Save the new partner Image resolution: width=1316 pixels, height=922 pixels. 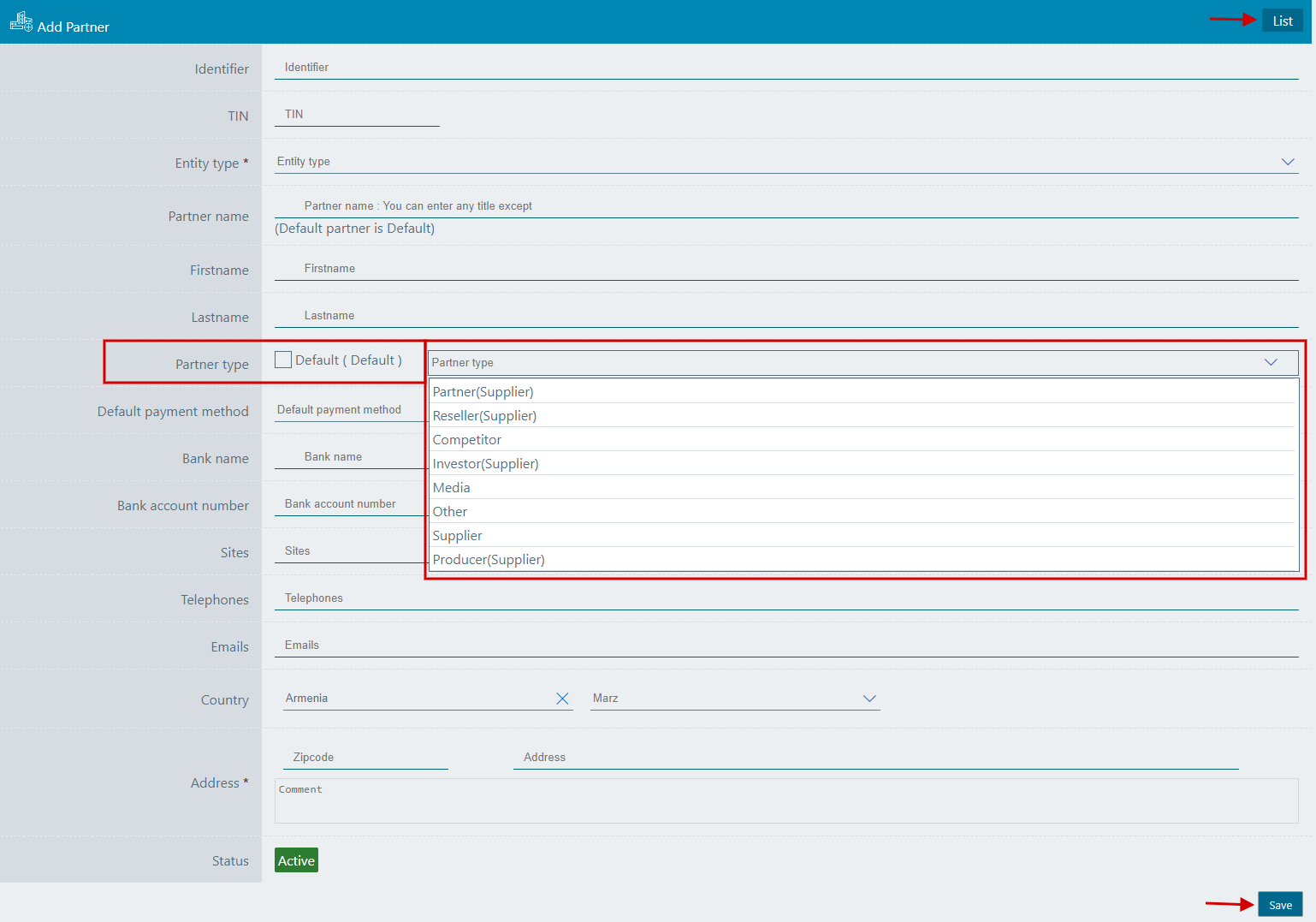click(x=1280, y=905)
